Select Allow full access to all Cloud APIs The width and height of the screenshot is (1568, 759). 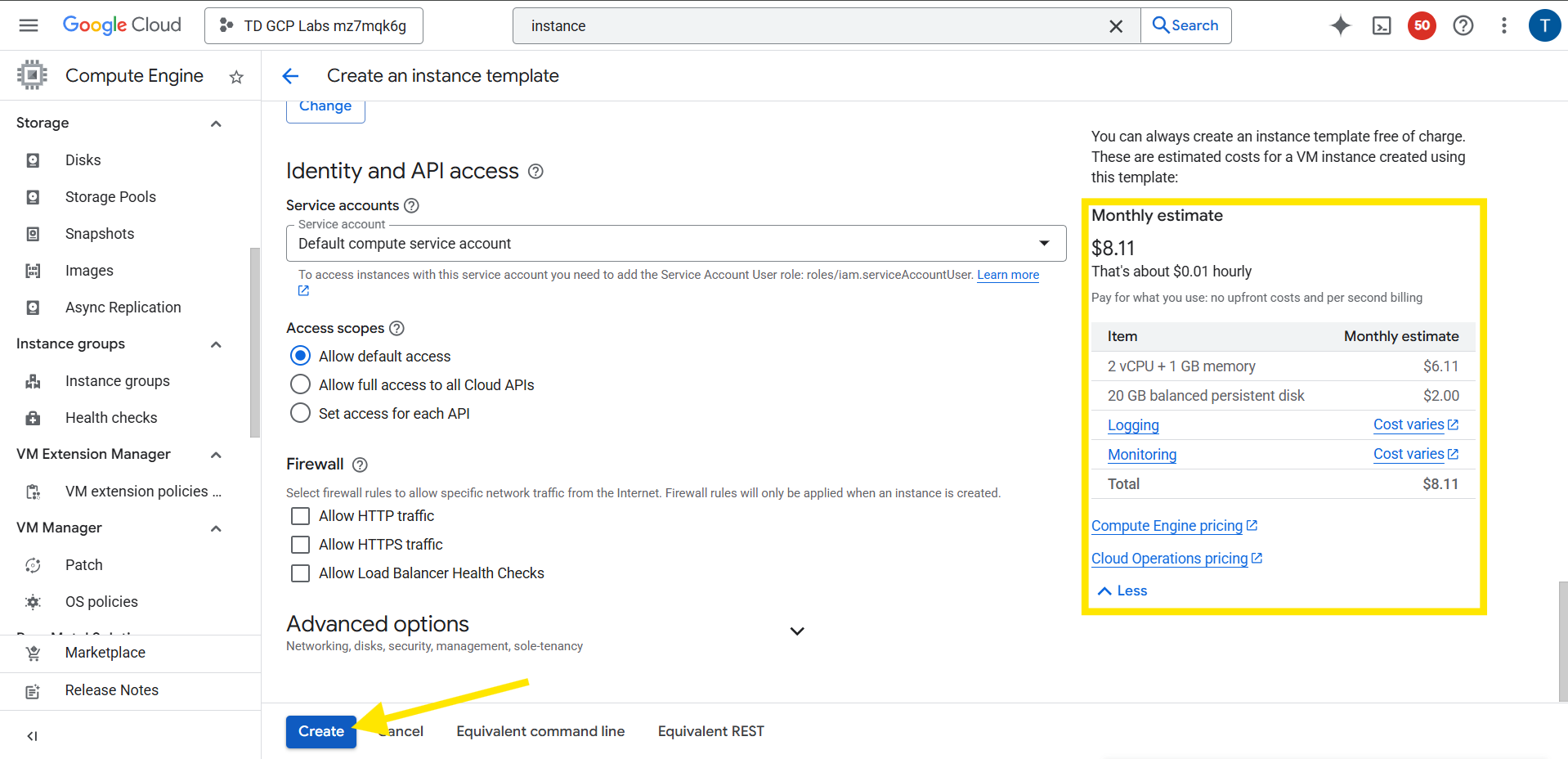(301, 384)
